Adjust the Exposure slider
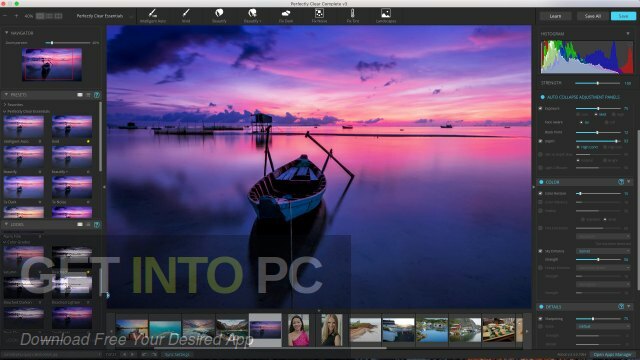Screen dimensions: 640x360 (x=598, y=109)
